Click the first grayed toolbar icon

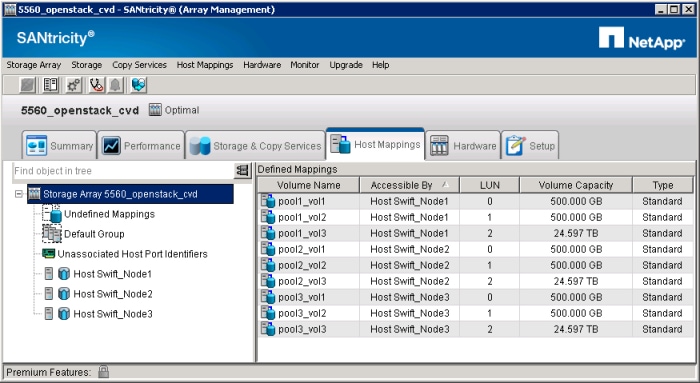pyautogui.click(x=28, y=85)
